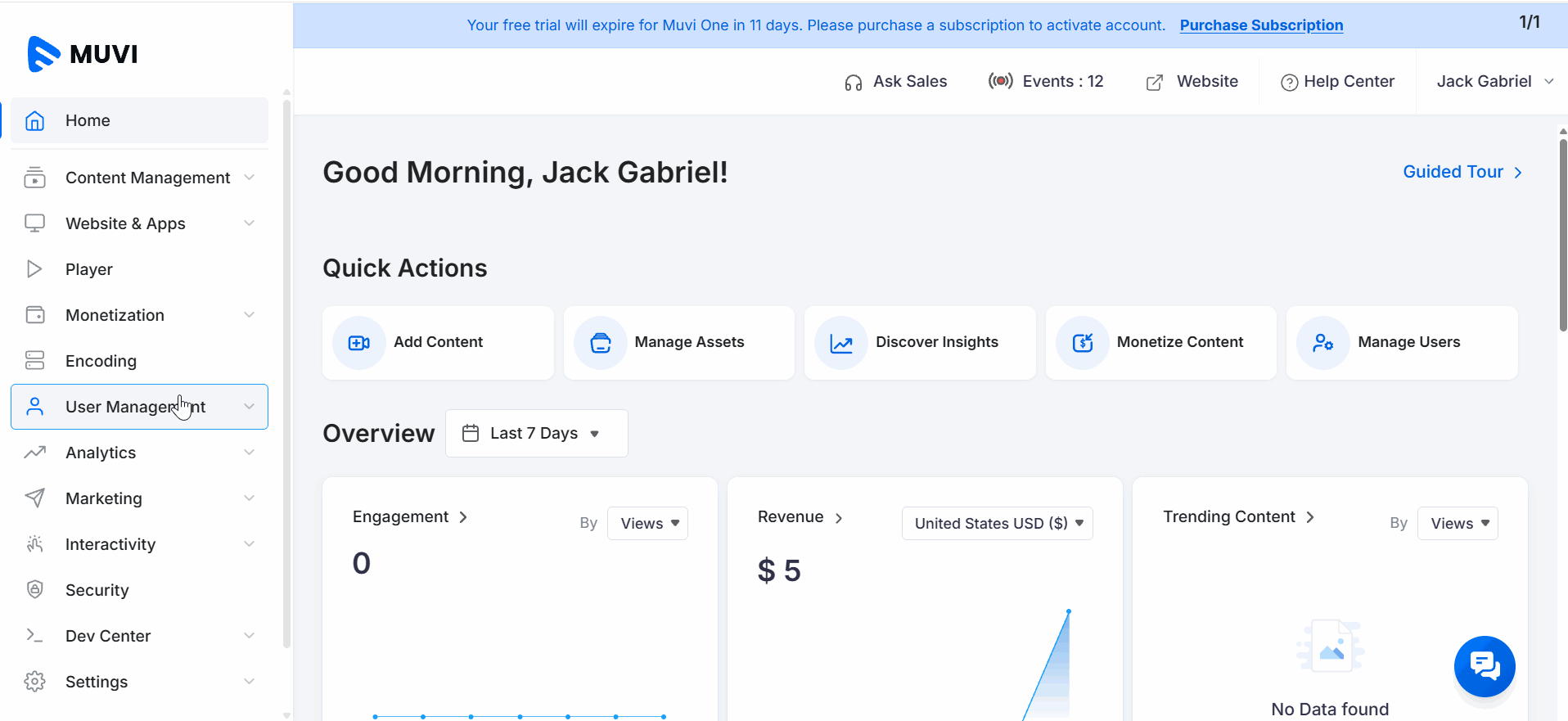Click the Muvi logo in sidebar

point(83,54)
